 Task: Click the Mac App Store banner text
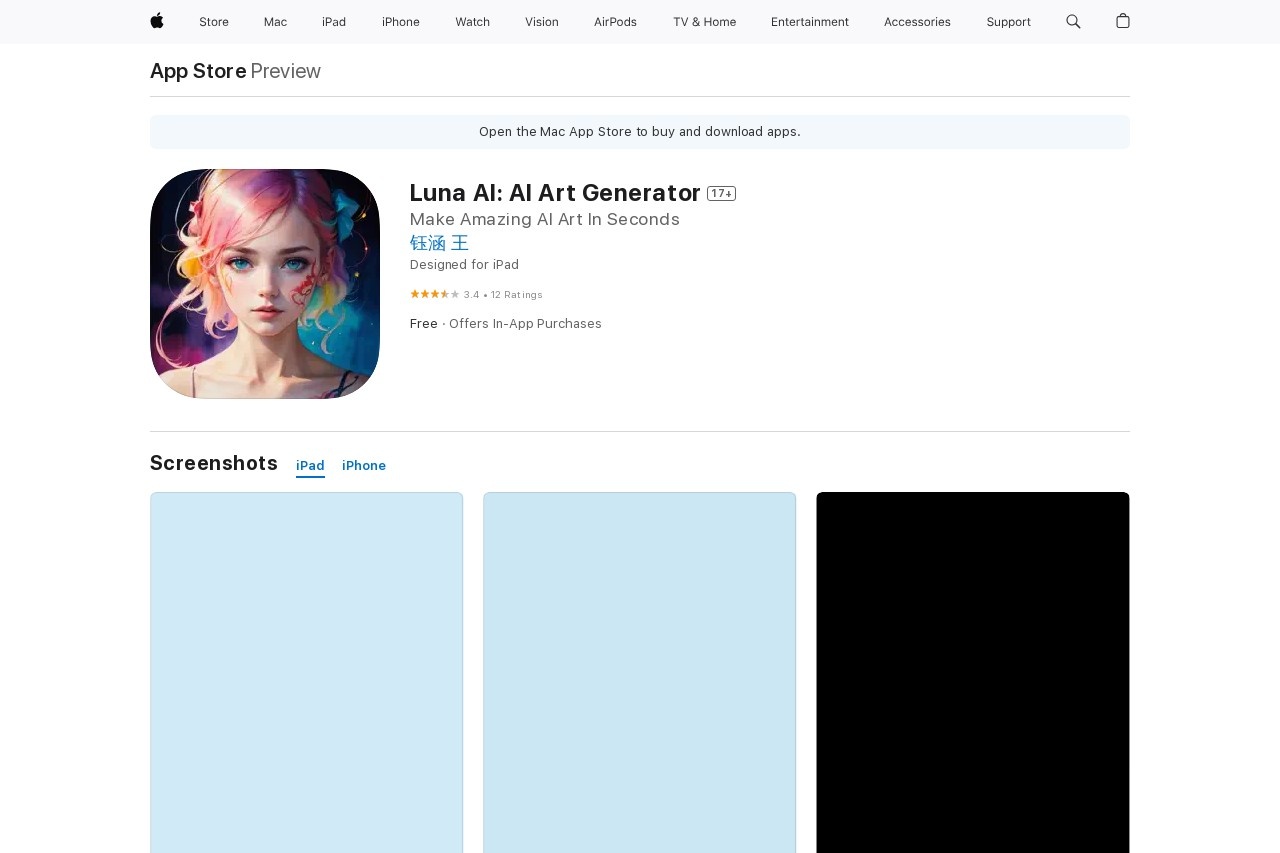click(640, 132)
